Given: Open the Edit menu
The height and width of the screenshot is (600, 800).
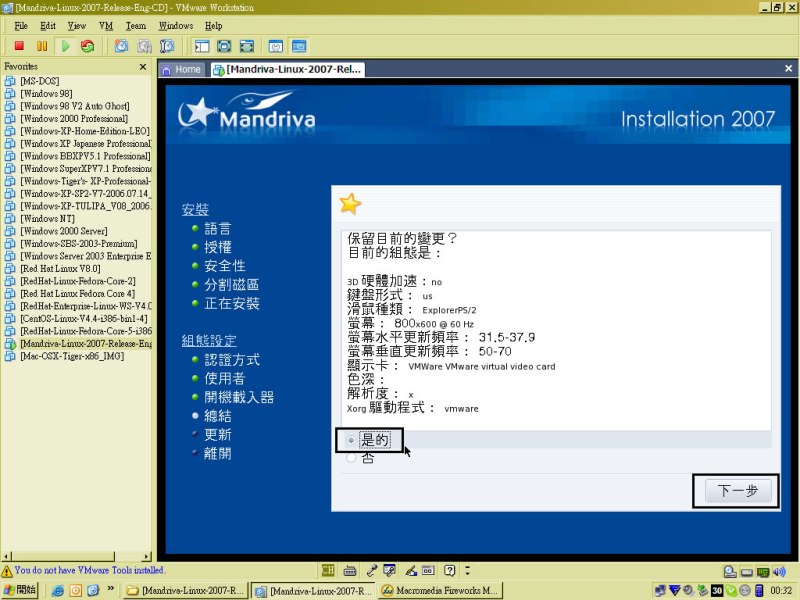Looking at the screenshot, I should 48,26.
